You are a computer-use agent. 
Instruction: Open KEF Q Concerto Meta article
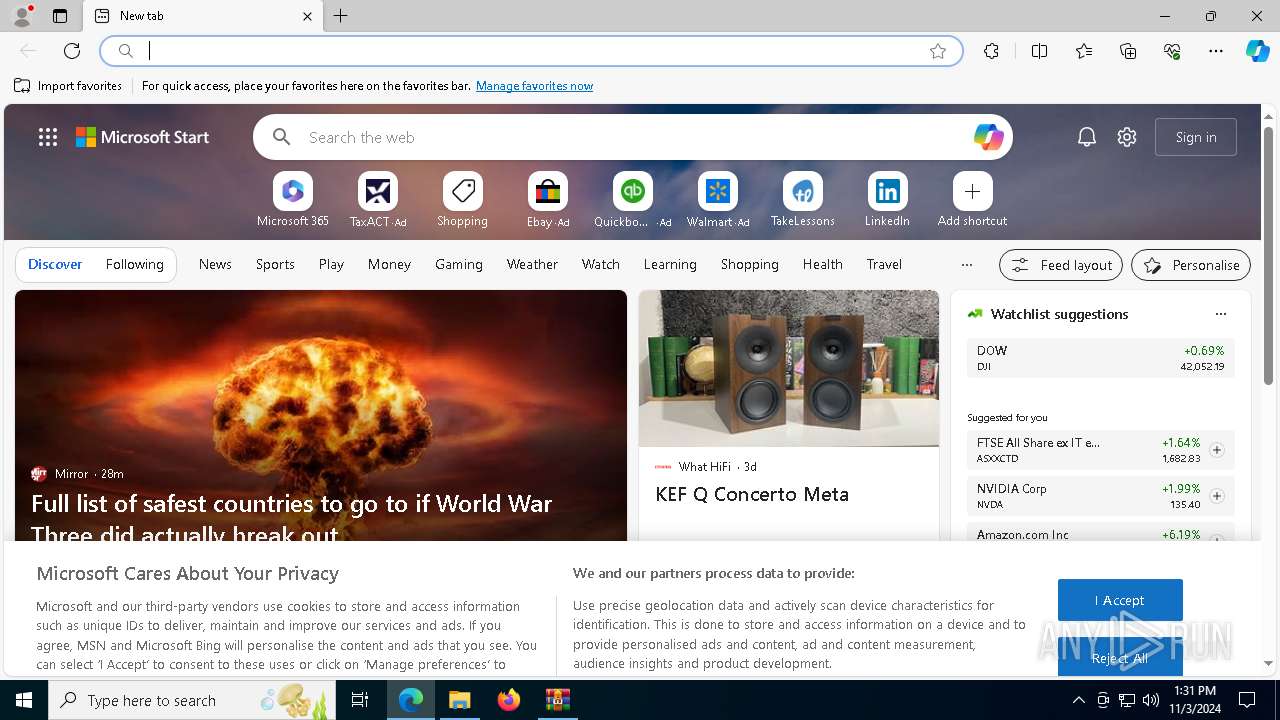(x=752, y=494)
